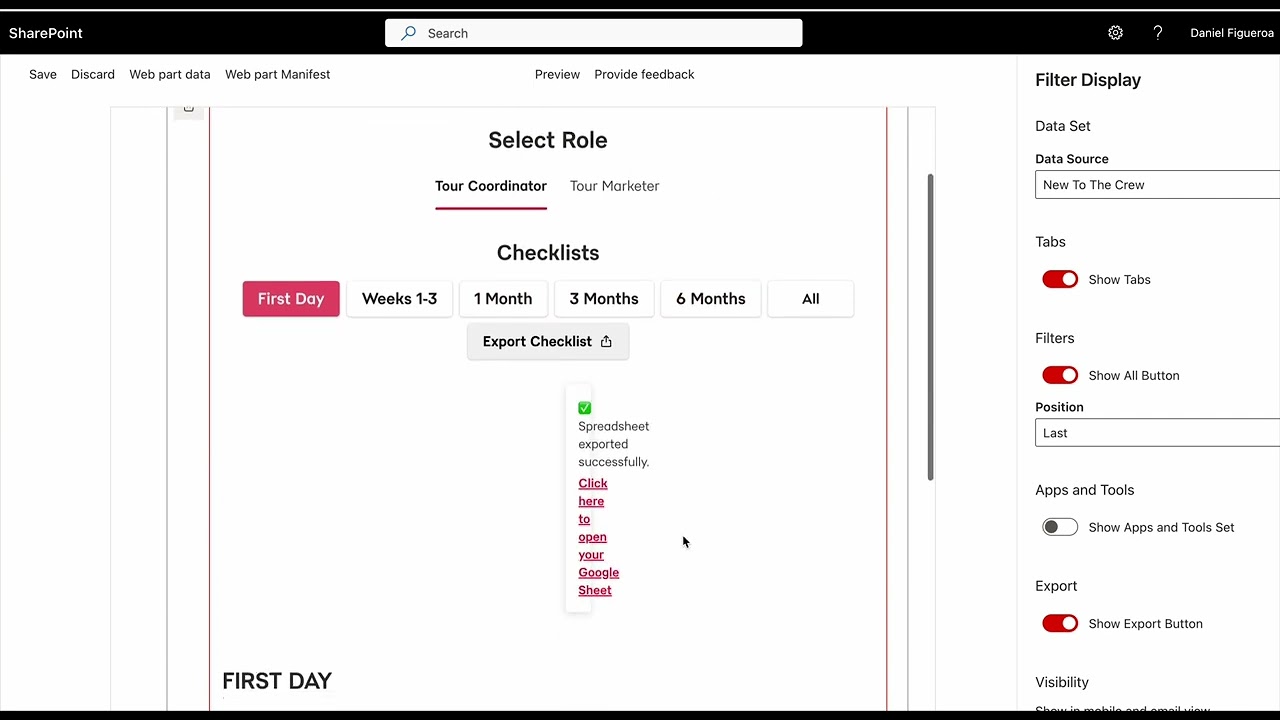Click the canvas vertical scrollbar
This screenshot has width=1280, height=720.
point(931,327)
